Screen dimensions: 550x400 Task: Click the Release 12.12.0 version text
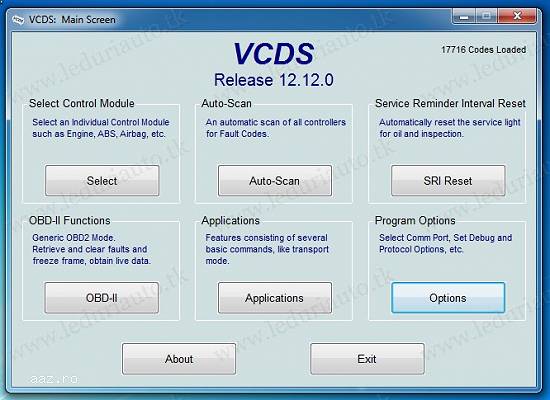[274, 80]
